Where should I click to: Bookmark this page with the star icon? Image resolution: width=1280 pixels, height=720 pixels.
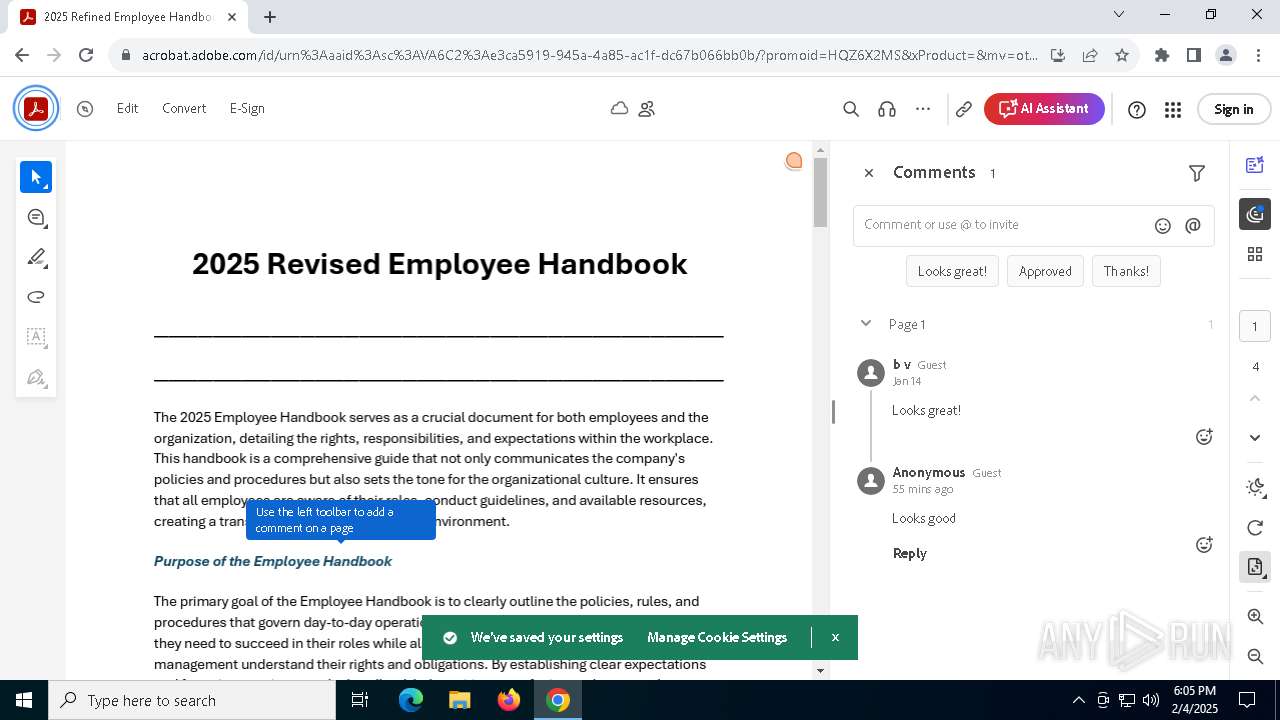(x=1122, y=55)
